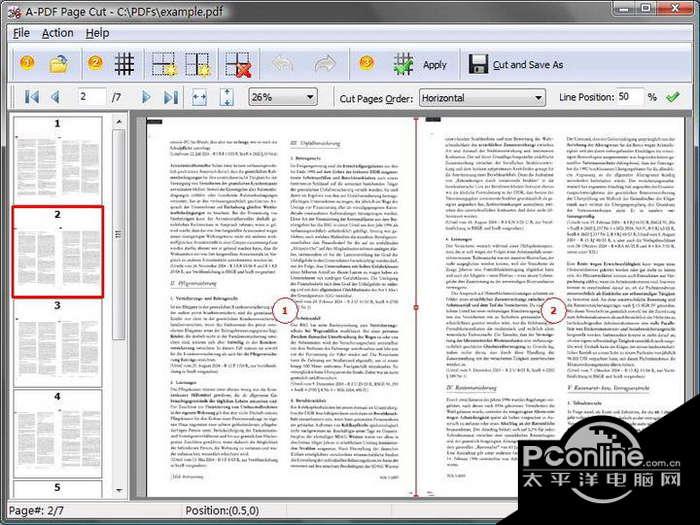Open Cut Pages Order dropdown
This screenshot has width=700, height=525.
click(x=482, y=98)
